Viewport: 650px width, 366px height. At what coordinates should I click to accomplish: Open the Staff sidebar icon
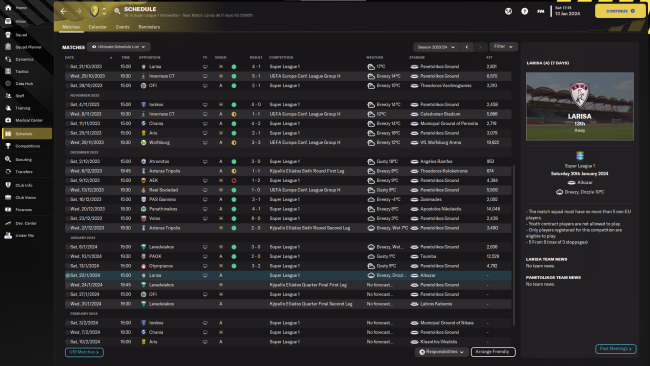click(x=8, y=96)
